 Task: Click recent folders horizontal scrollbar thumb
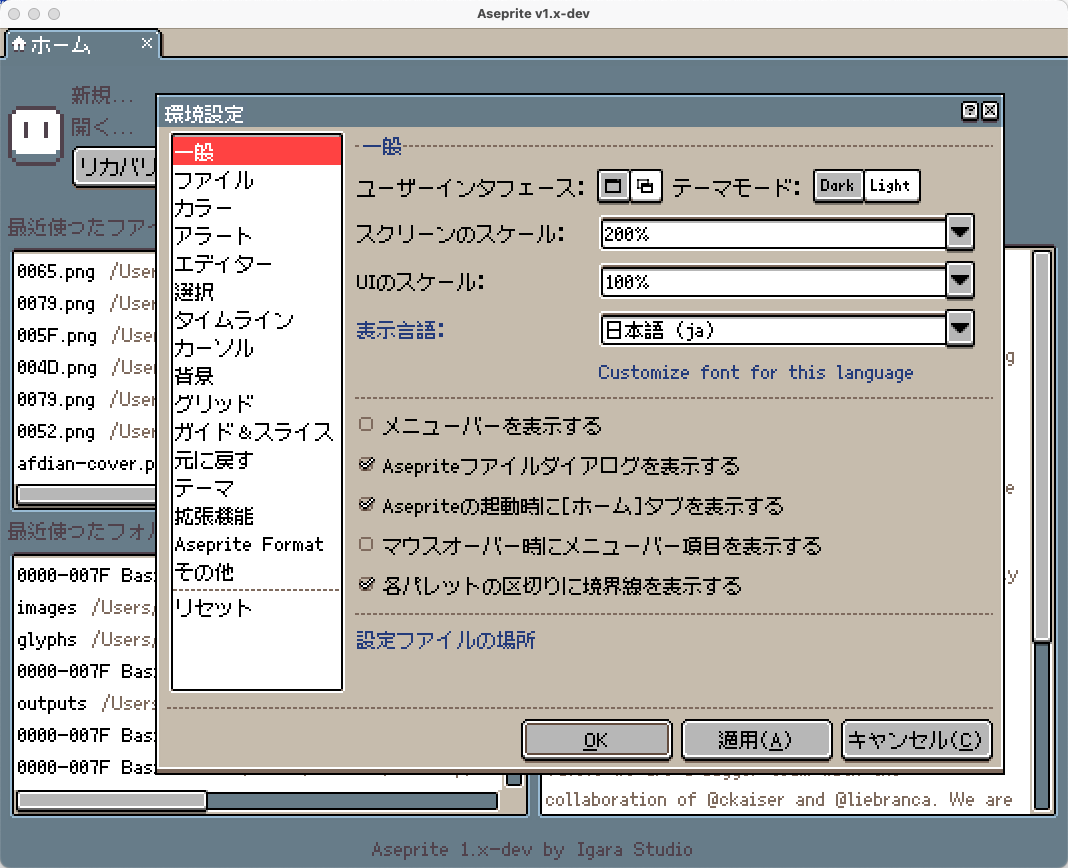(x=112, y=801)
